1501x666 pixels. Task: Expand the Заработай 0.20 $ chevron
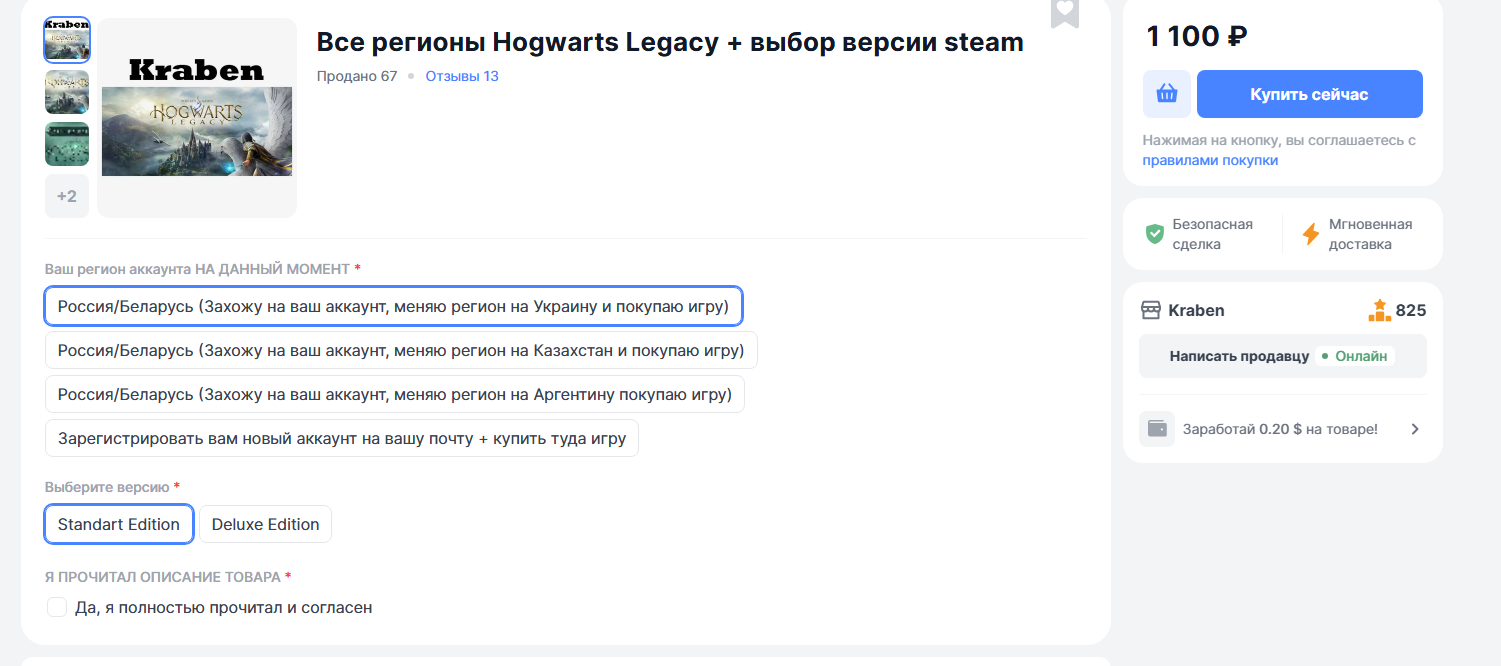(x=1414, y=429)
